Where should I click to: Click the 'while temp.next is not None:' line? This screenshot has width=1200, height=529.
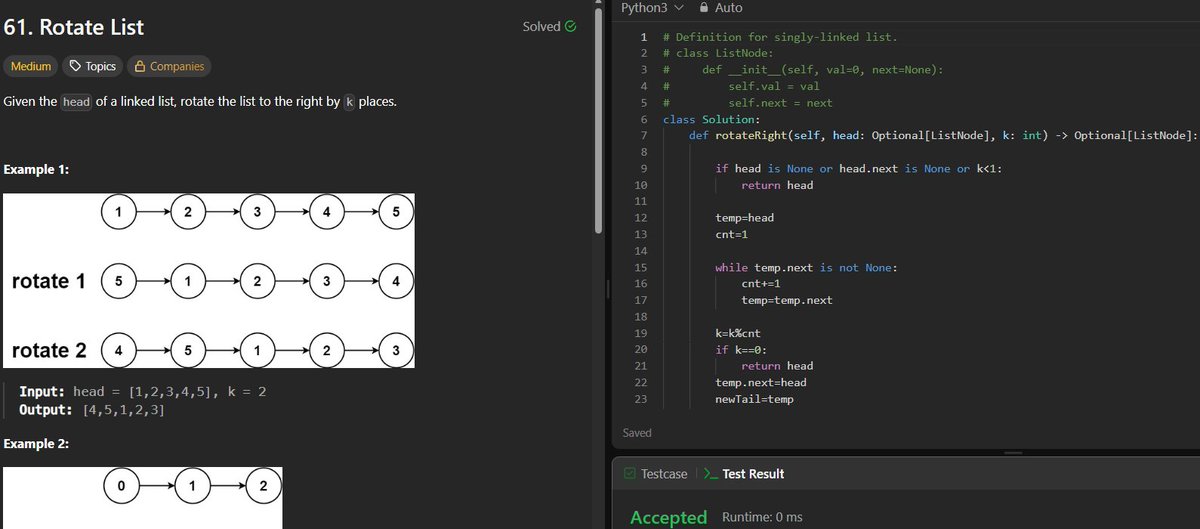tap(806, 267)
